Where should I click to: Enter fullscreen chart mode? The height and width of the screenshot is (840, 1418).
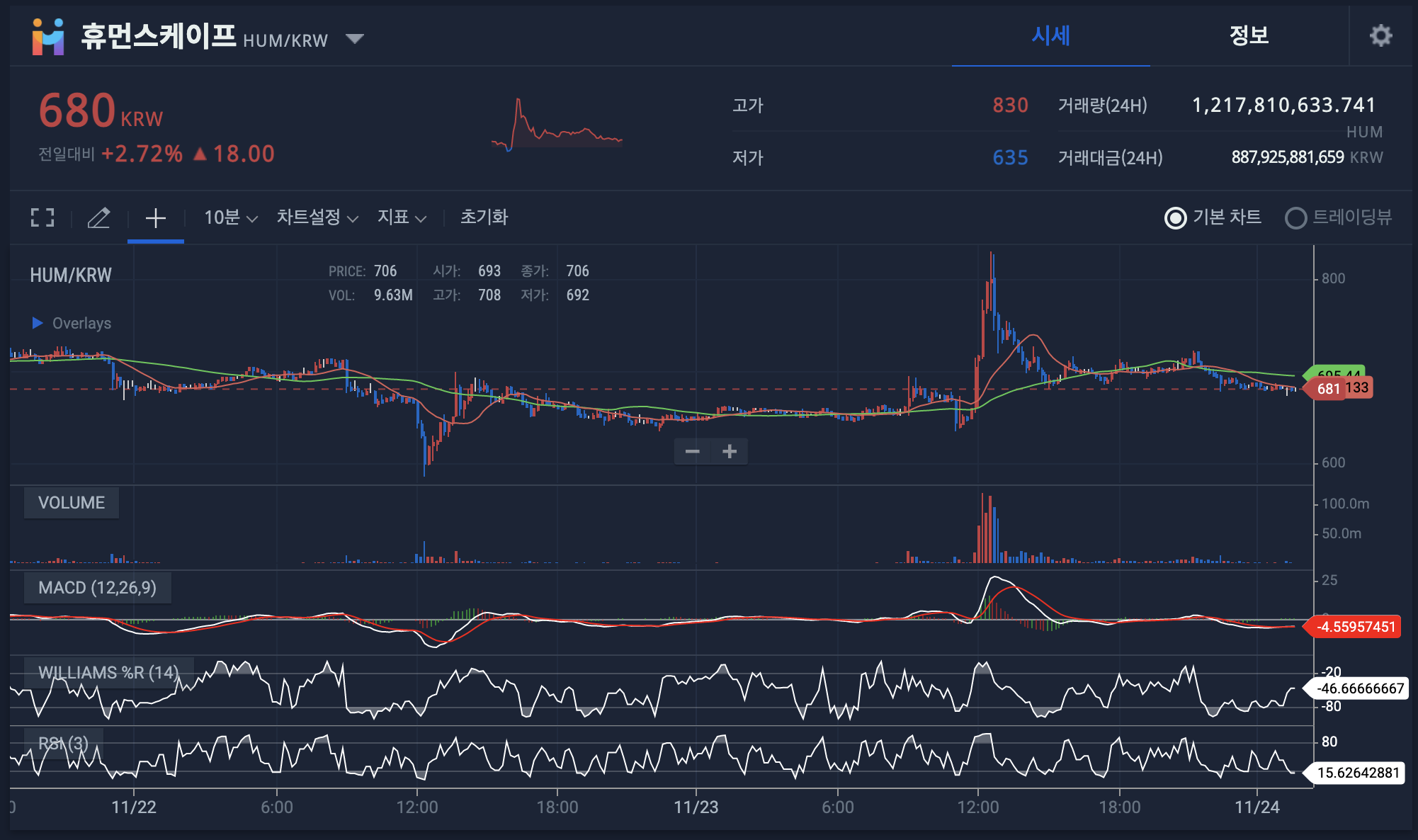pyautogui.click(x=42, y=217)
